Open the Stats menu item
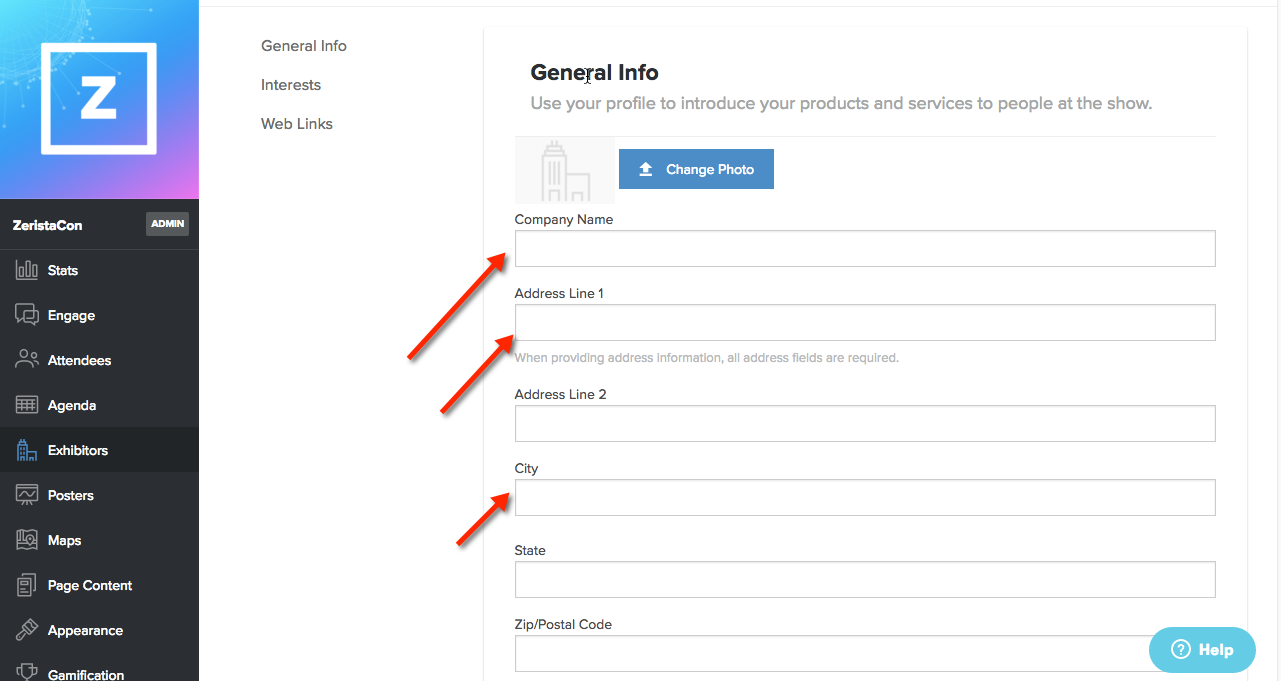The height and width of the screenshot is (681, 1281). [99, 270]
